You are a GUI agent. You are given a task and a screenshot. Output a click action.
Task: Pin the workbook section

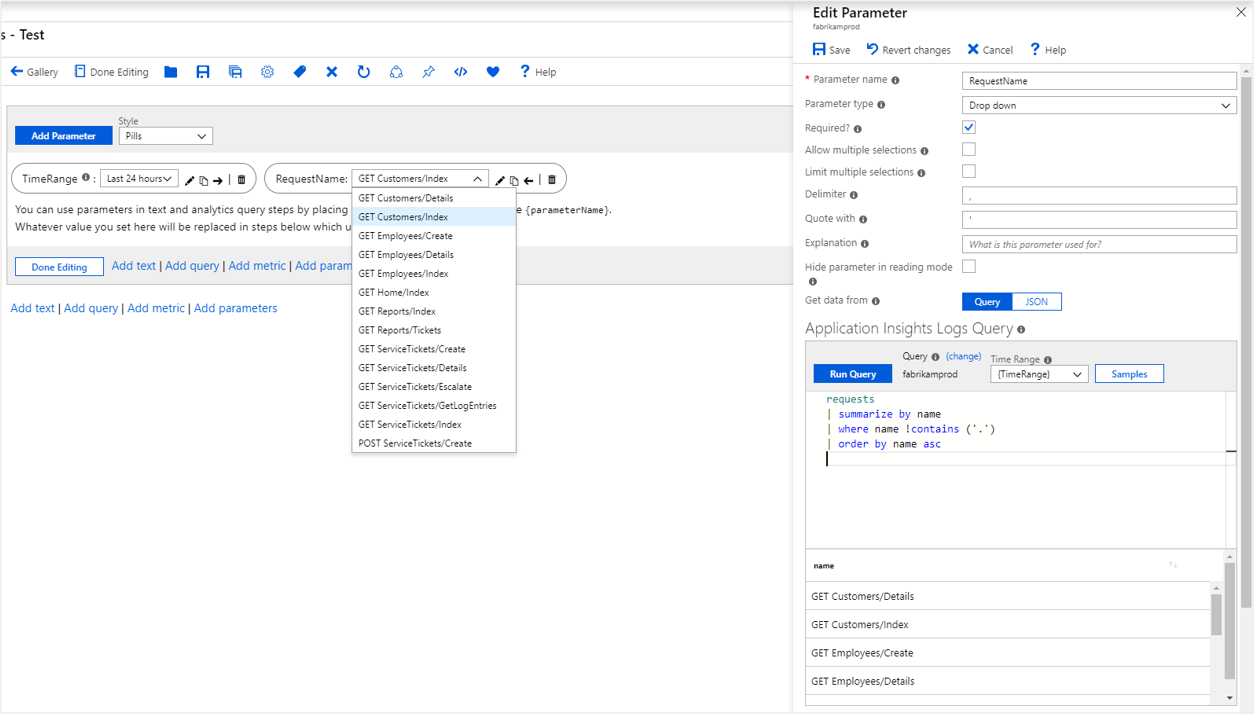coord(427,71)
